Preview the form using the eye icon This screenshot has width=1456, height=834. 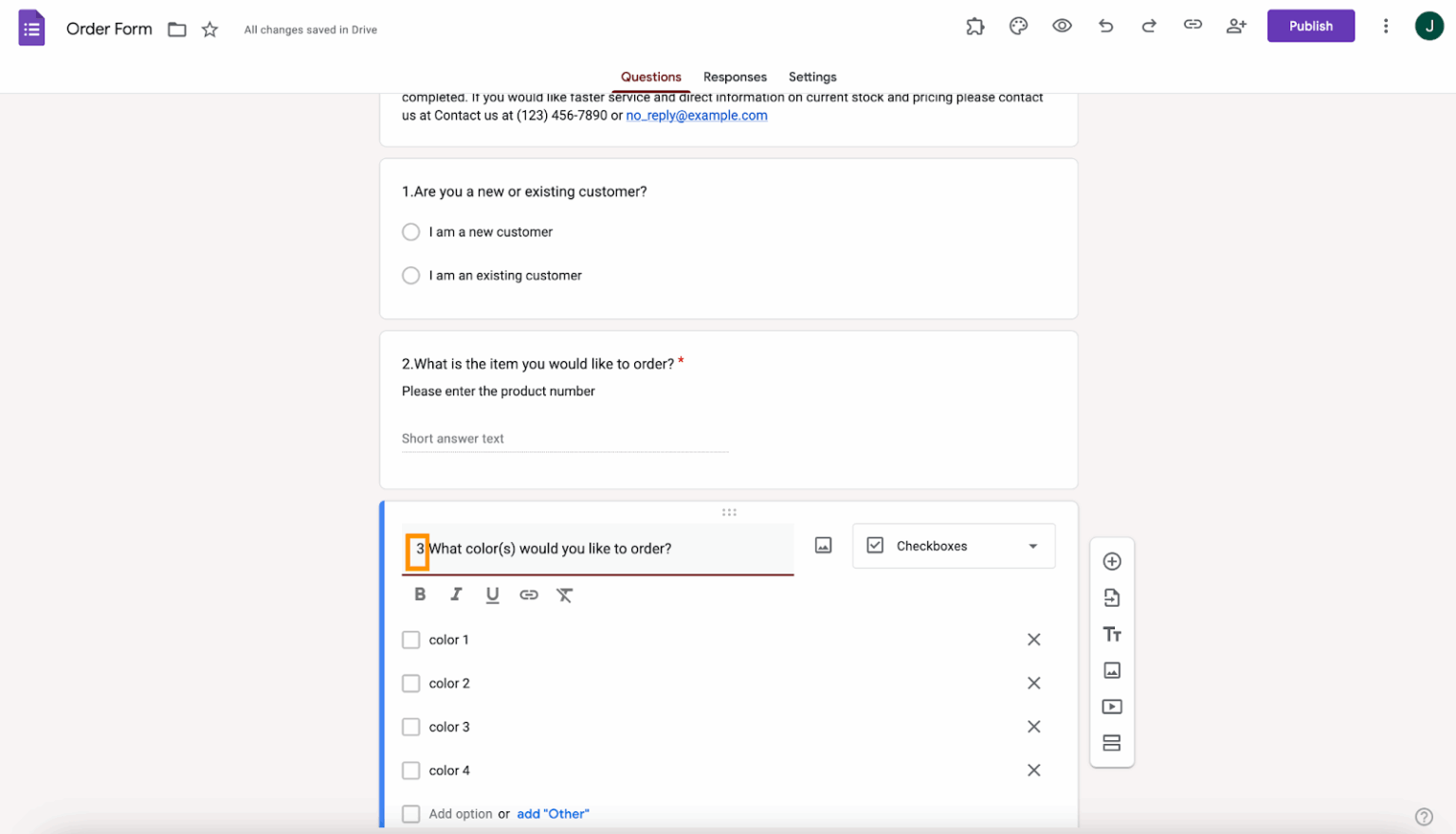coord(1062,26)
